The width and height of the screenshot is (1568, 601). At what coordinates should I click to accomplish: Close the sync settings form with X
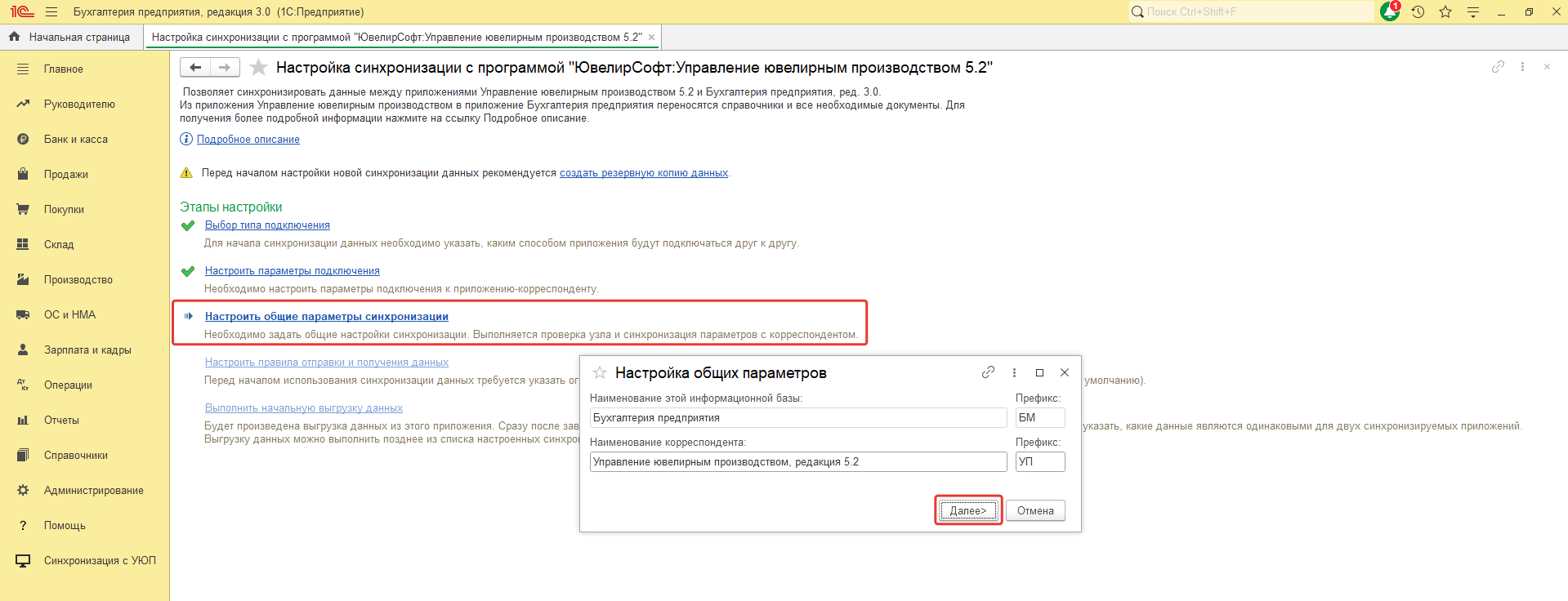click(1547, 67)
